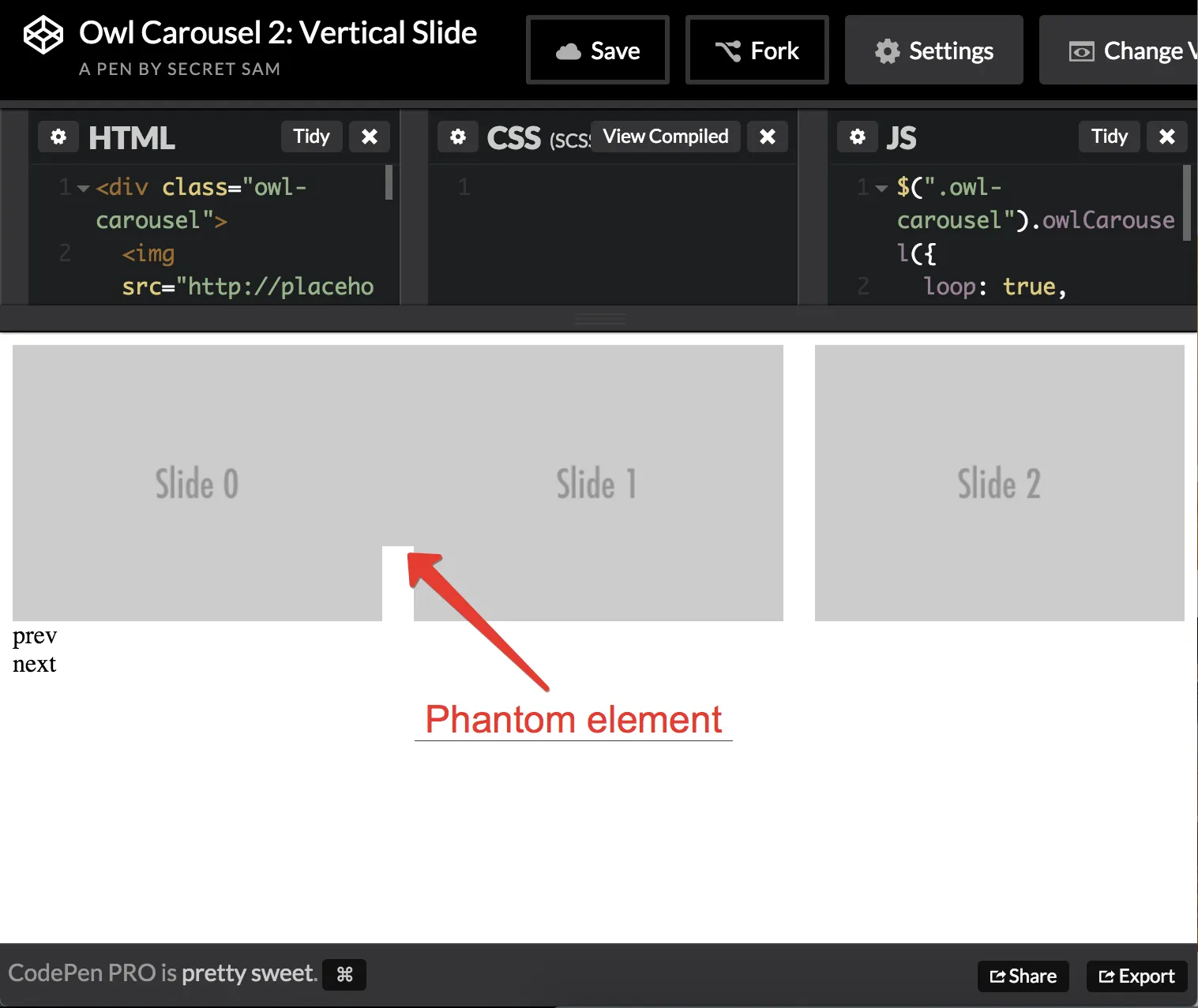The height and width of the screenshot is (1008, 1198).
Task: Click into the empty CSS editor
Action: [x=613, y=234]
